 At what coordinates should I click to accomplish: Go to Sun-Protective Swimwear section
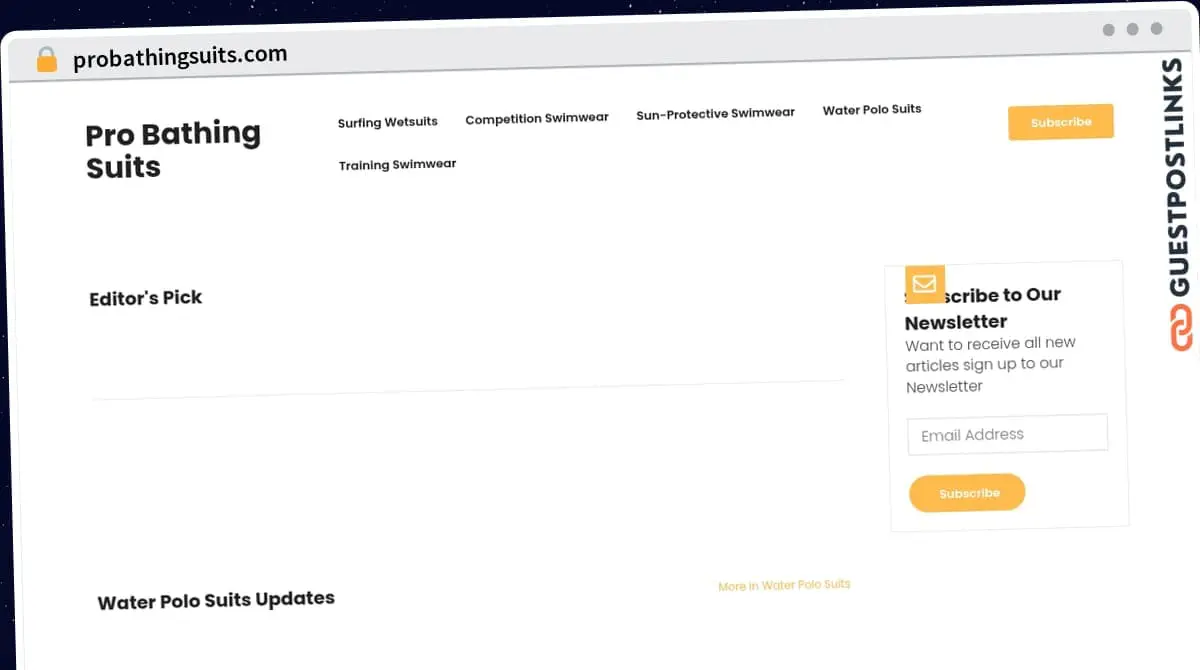coord(716,113)
